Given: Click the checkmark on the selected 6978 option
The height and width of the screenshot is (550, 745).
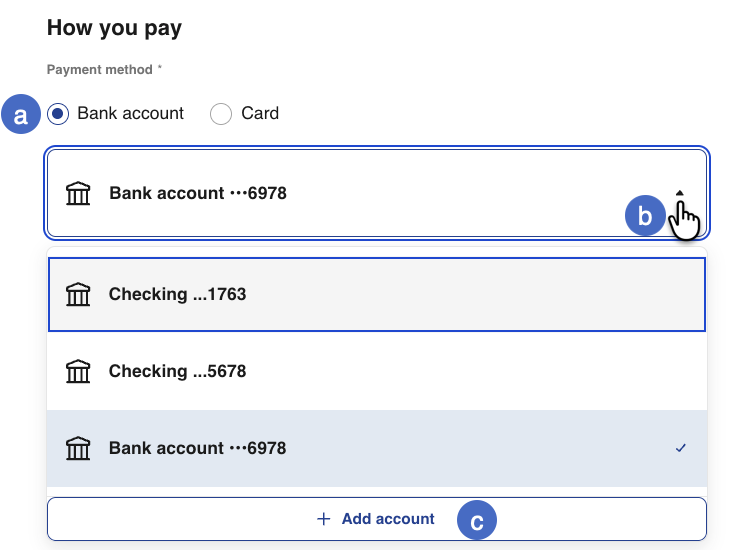Looking at the screenshot, I should tap(681, 448).
